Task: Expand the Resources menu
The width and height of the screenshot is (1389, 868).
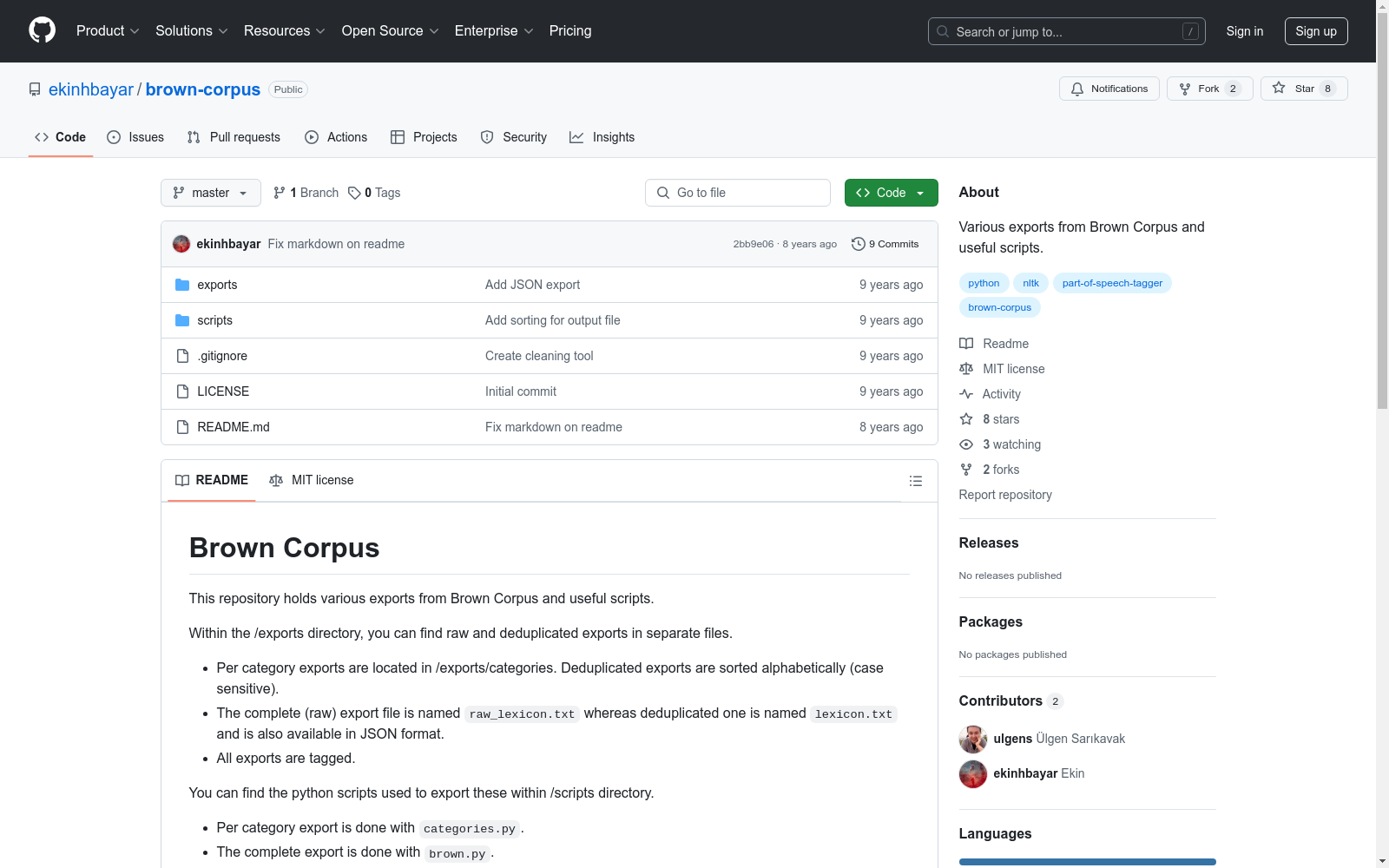Action: [285, 31]
